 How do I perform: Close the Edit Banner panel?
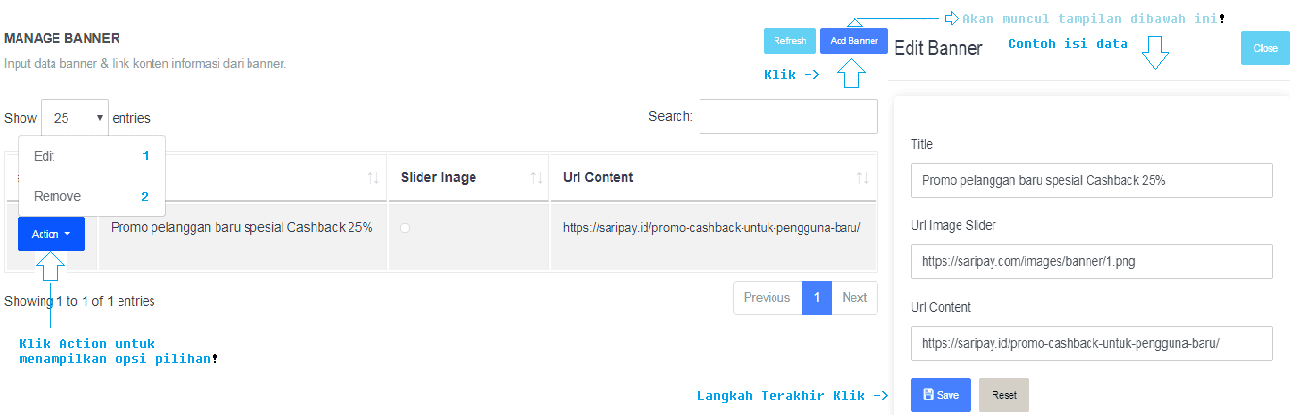(1264, 48)
